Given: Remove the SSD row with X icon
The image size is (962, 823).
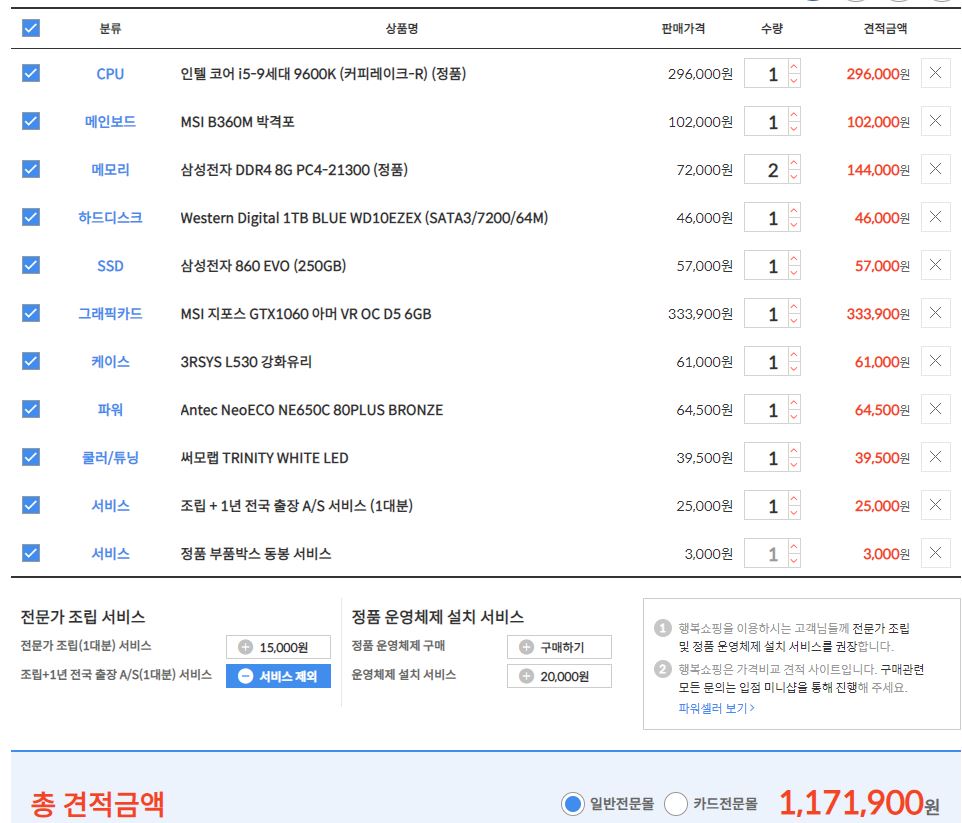Looking at the screenshot, I should pos(935,265).
